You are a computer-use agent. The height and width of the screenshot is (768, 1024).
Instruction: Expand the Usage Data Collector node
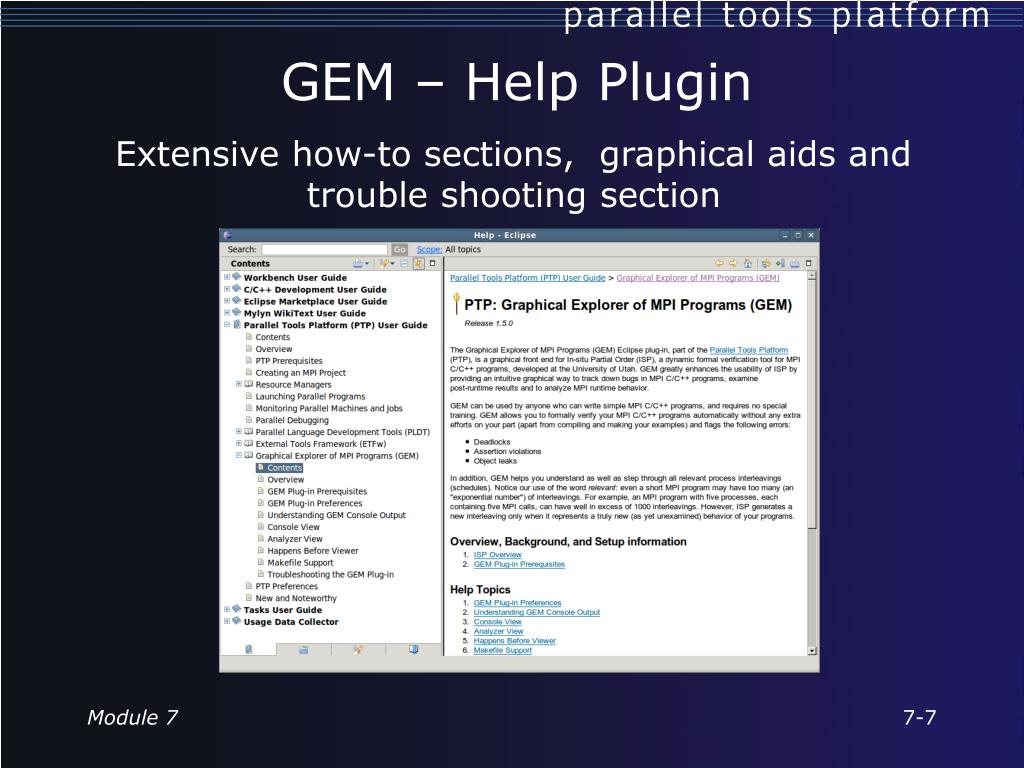(x=227, y=621)
